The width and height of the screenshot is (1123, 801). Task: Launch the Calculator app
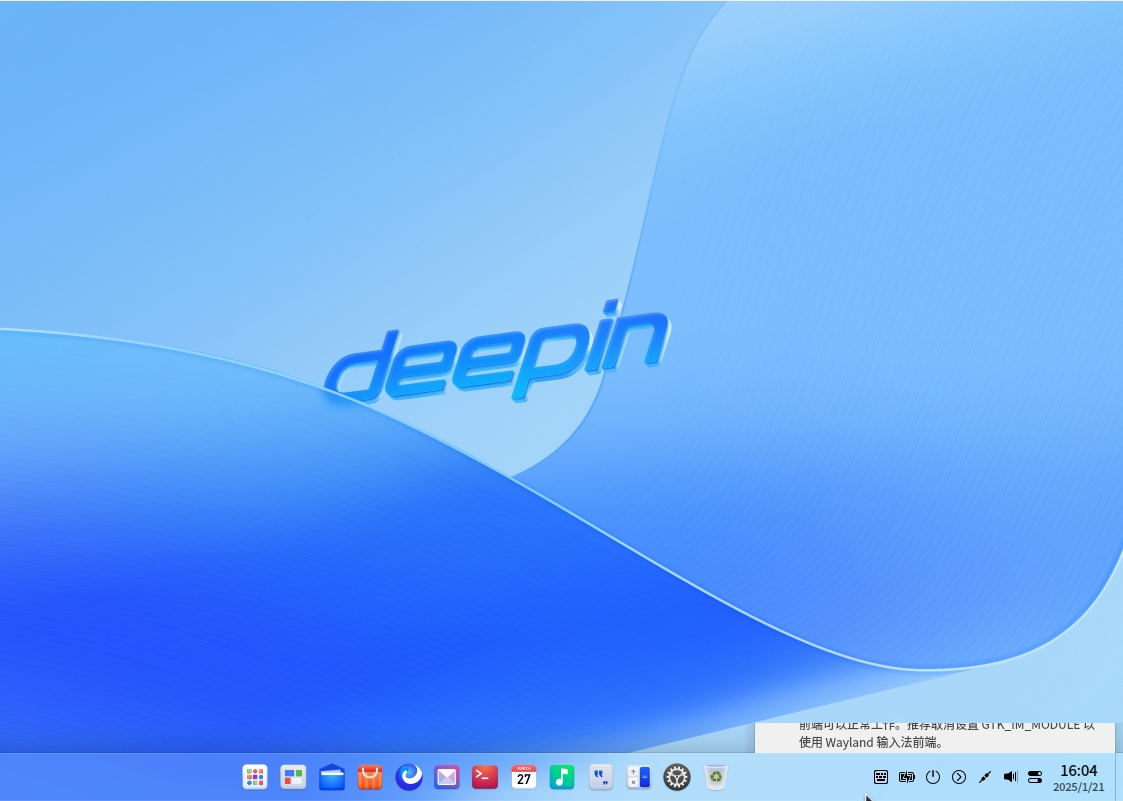(638, 777)
